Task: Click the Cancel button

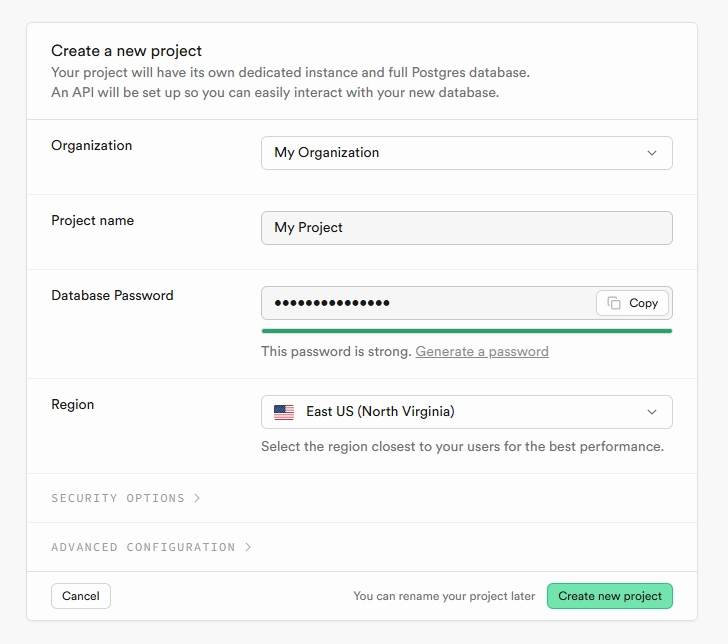Action: click(81, 596)
